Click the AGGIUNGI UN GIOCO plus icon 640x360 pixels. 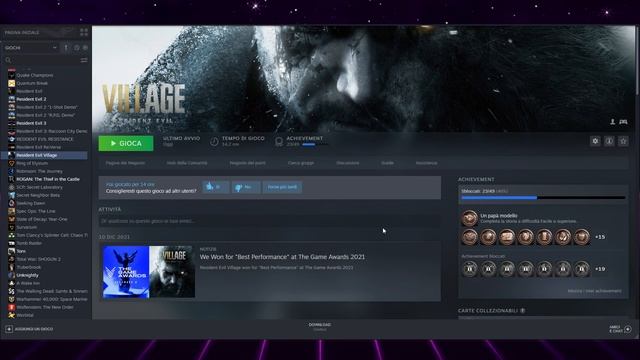pos(9,329)
